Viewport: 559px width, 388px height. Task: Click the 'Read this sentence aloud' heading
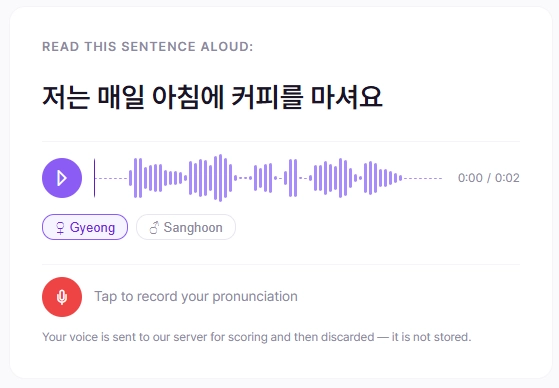pyautogui.click(x=148, y=47)
